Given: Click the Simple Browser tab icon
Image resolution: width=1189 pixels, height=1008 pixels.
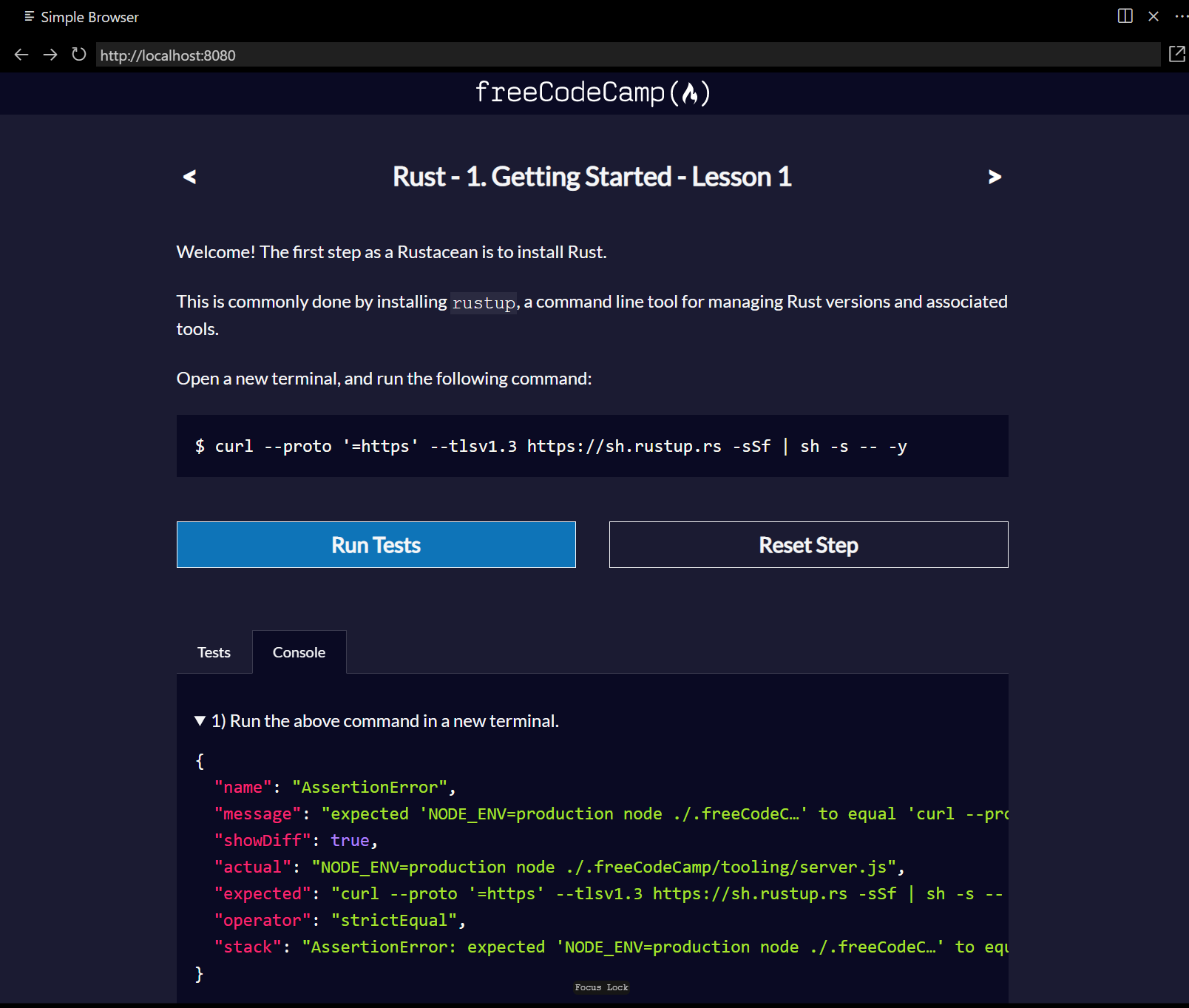Looking at the screenshot, I should 29,16.
